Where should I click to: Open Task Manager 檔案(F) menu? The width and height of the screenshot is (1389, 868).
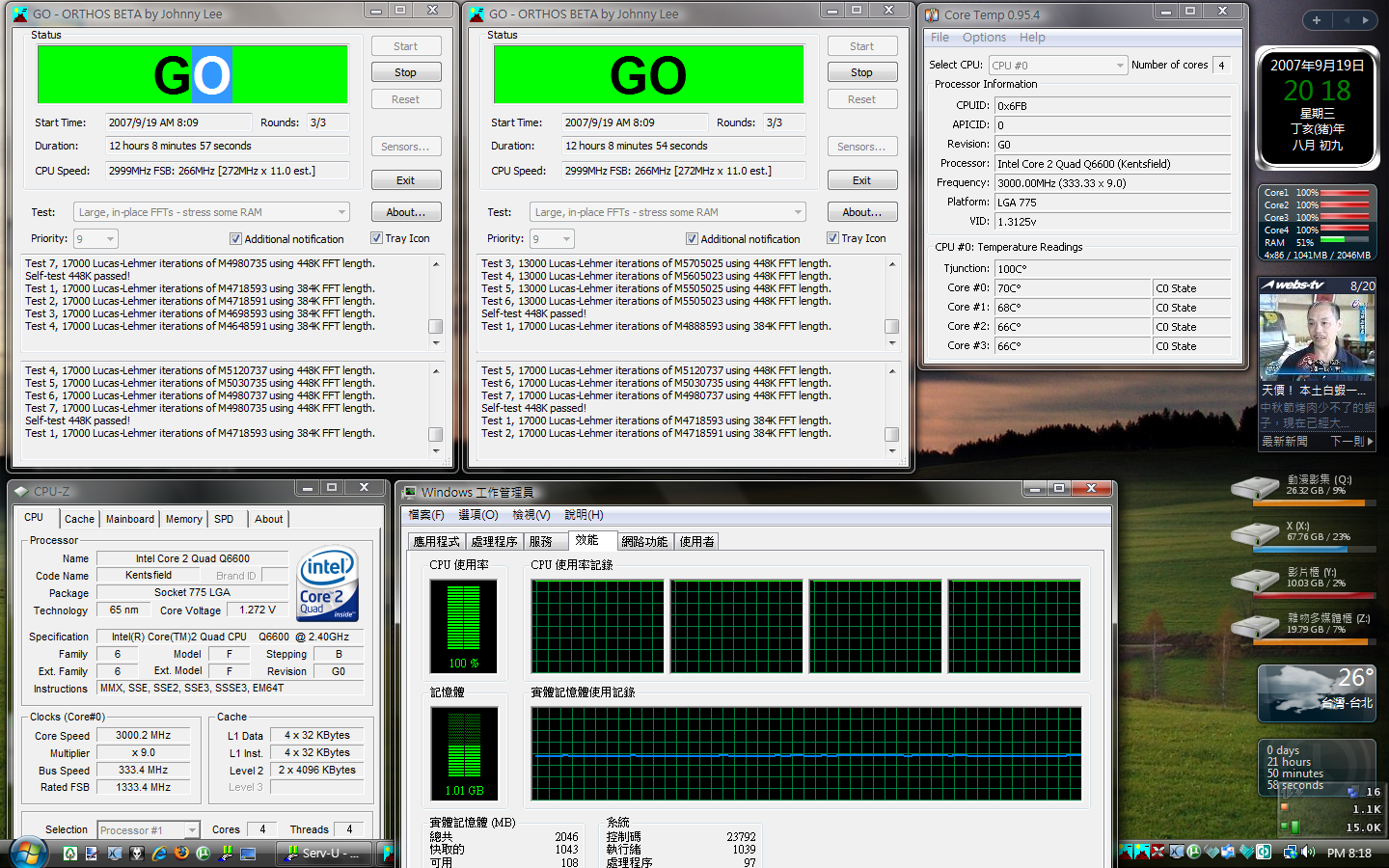tap(426, 515)
